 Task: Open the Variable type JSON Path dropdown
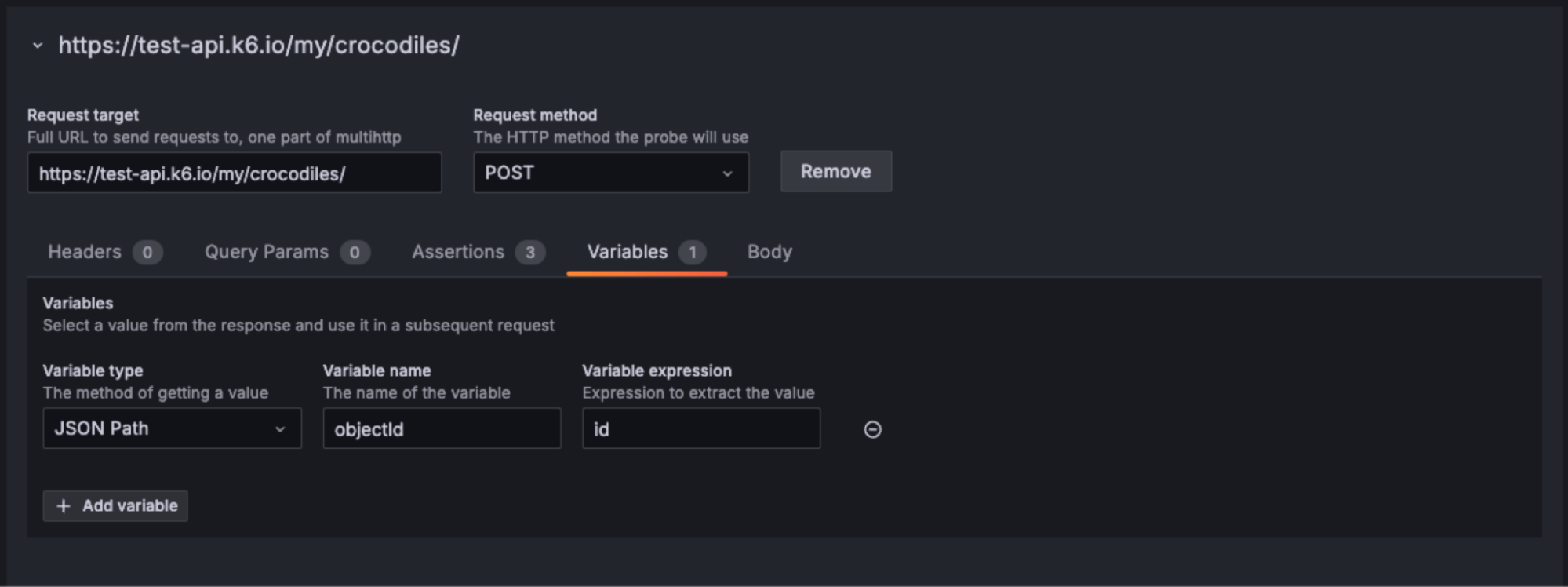click(172, 428)
